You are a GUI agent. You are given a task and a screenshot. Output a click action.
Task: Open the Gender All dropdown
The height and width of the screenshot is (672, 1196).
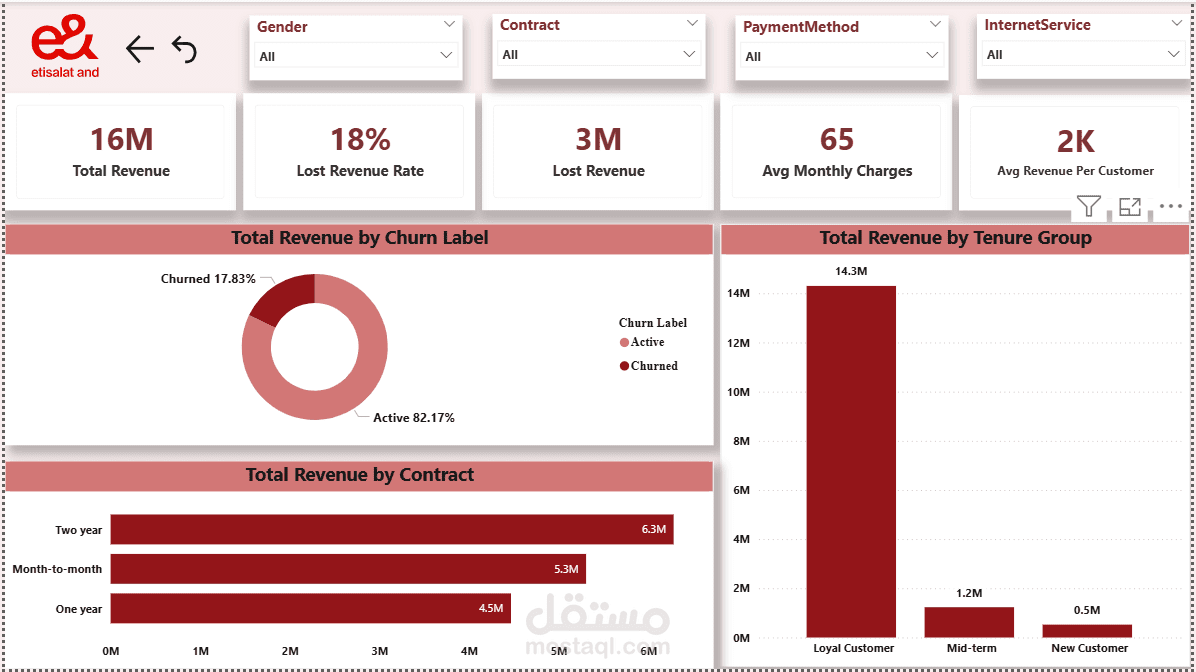[x=355, y=56]
